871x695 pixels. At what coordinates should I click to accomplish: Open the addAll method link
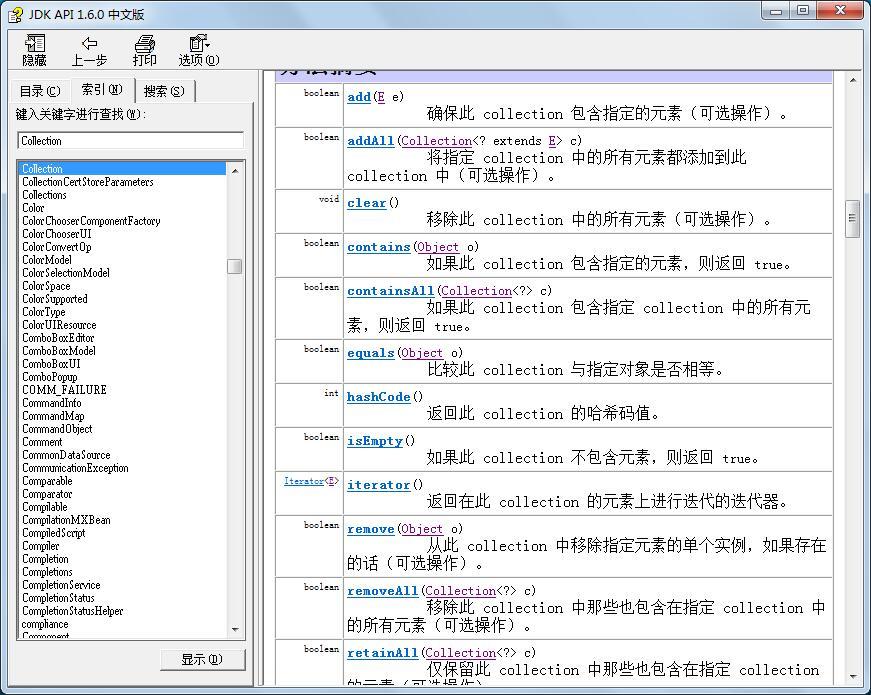tap(371, 141)
